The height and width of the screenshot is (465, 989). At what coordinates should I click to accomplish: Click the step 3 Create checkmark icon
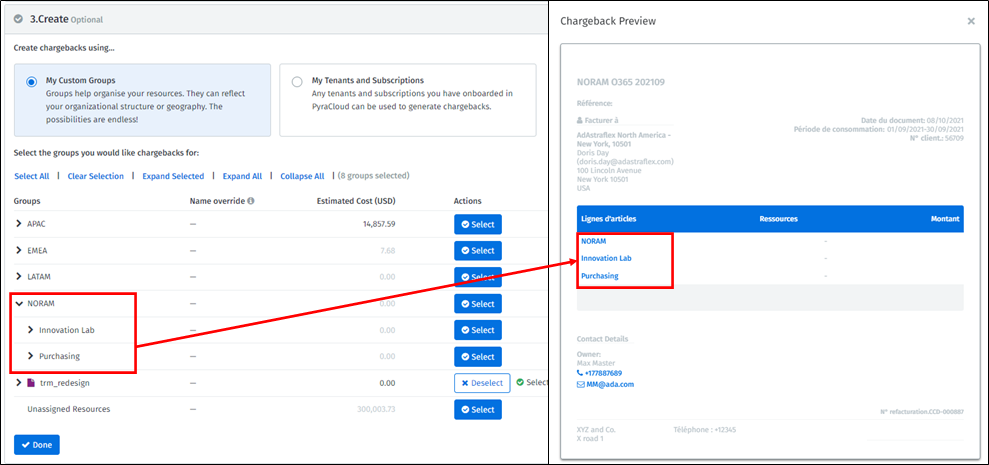pos(19,18)
